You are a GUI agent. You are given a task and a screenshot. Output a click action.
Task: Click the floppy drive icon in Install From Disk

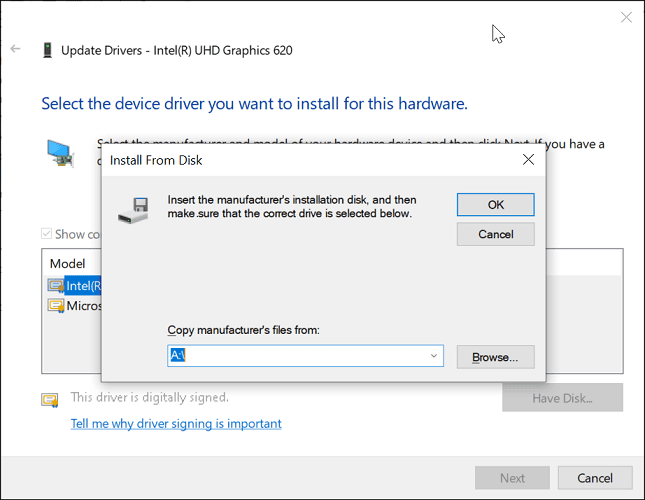point(133,209)
